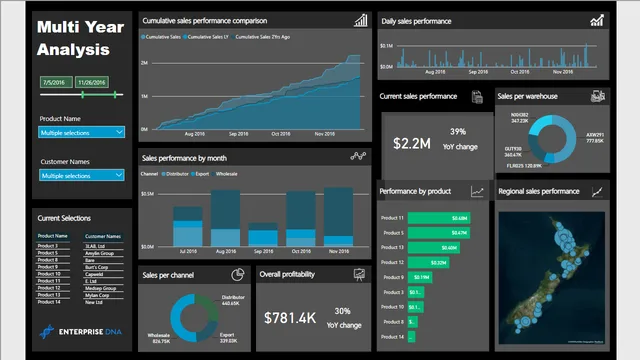Click the Product Name column header in Current Selections
The width and height of the screenshot is (640, 360).
pos(53,236)
